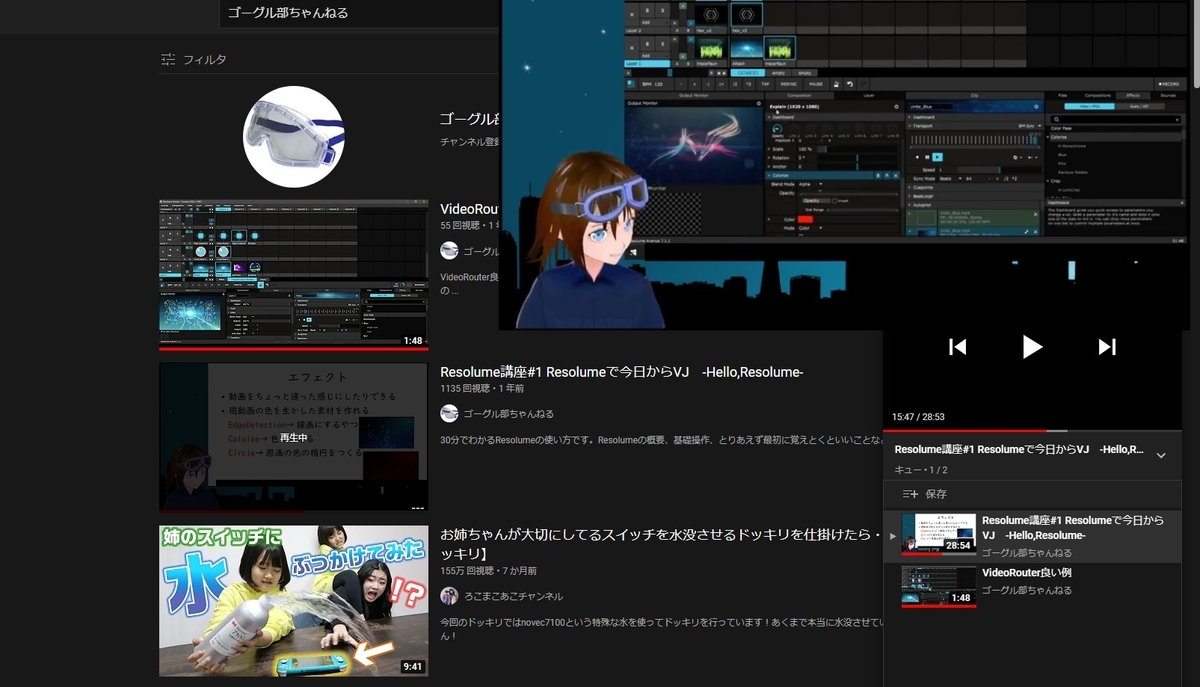Click the search box containing ゴーグル部ちゃんねる

pyautogui.click(x=360, y=13)
